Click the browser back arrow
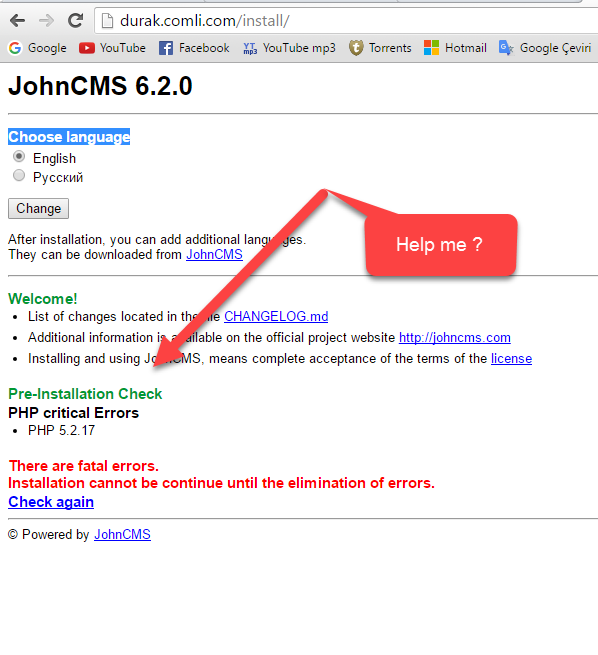Image resolution: width=598 pixels, height=655 pixels. 18,20
